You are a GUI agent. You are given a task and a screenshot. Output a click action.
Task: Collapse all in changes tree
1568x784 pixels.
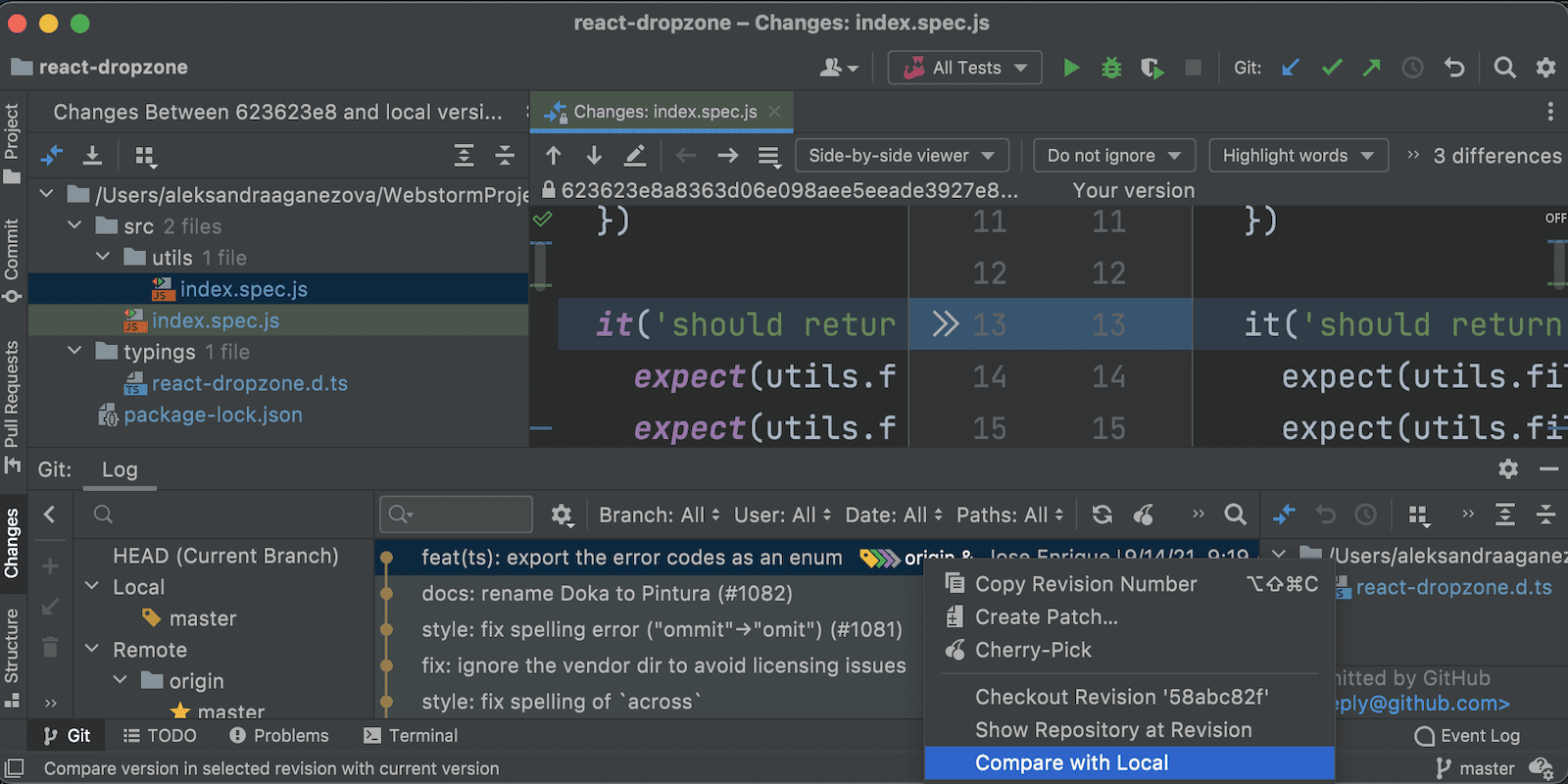(x=505, y=156)
